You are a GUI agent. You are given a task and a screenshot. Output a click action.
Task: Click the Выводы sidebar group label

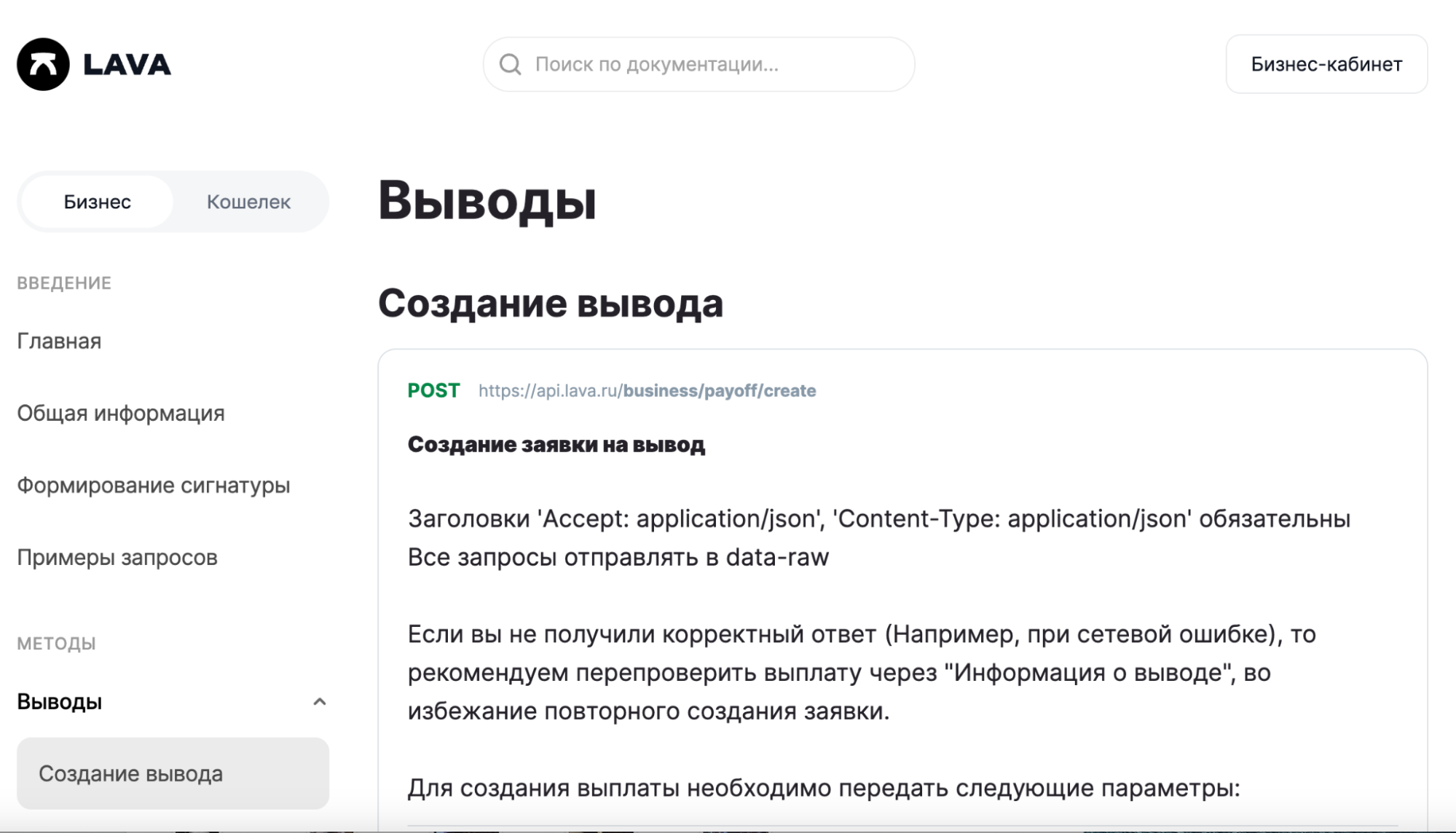pyautogui.click(x=60, y=702)
